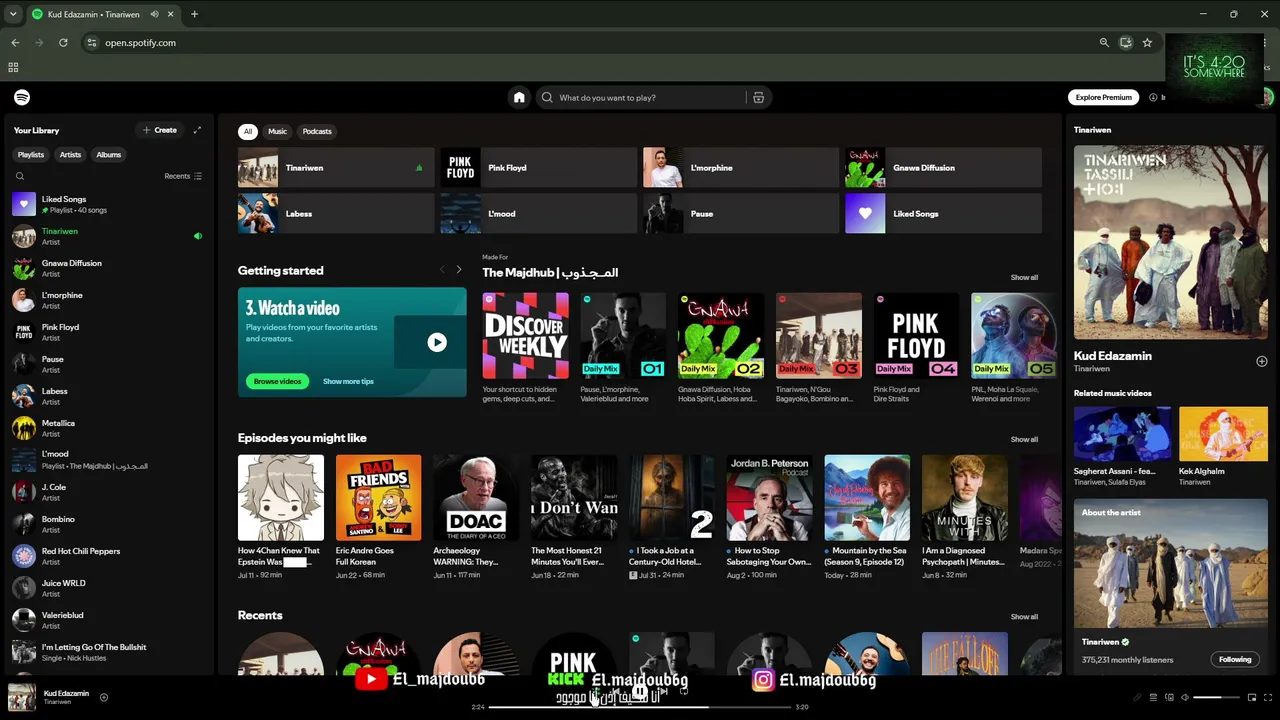Bookmark this page with the star icon

(x=1147, y=43)
